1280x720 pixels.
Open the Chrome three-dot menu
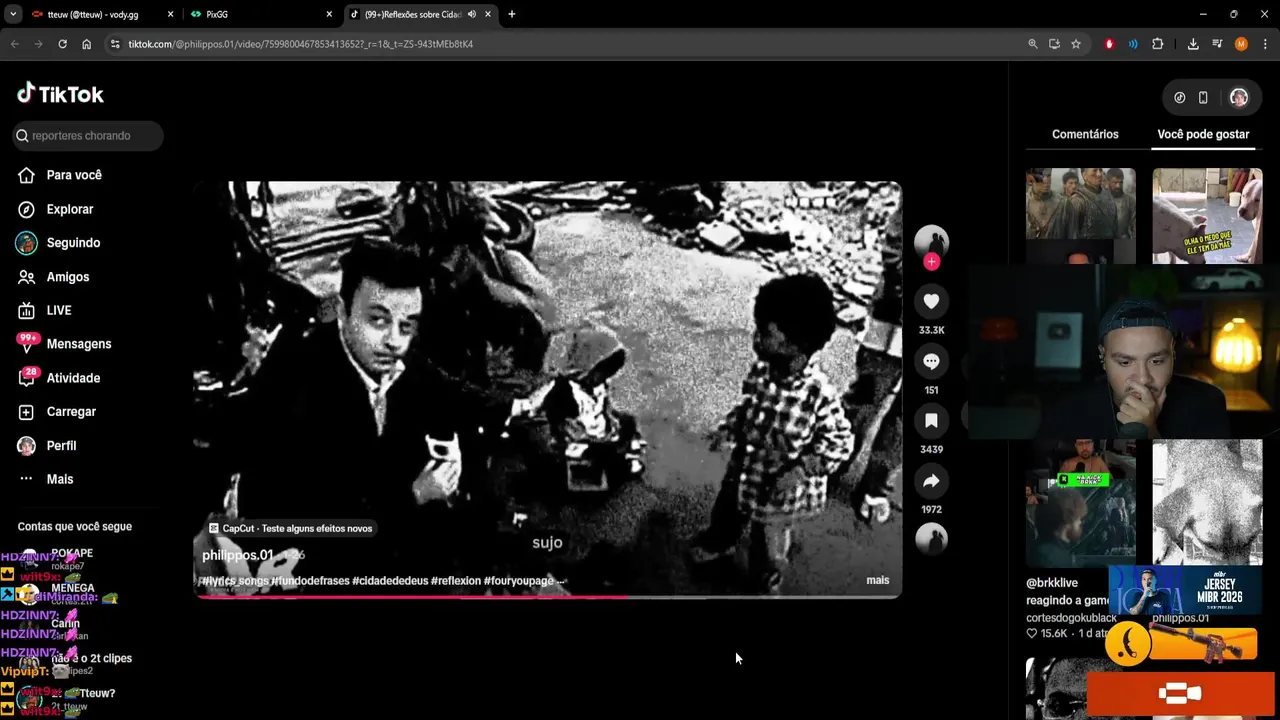click(1265, 44)
